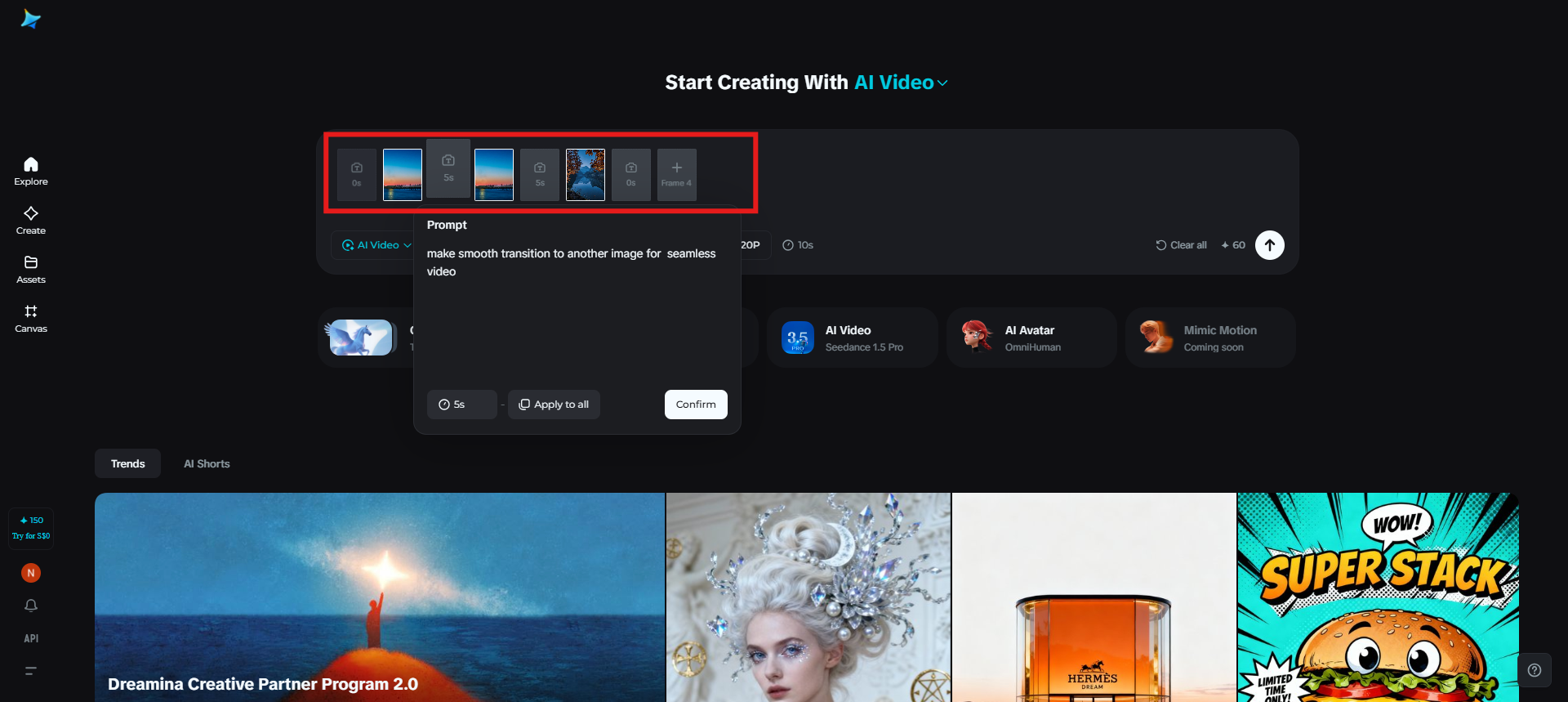The height and width of the screenshot is (702, 1568).
Task: Confirm the transition prompt
Action: coord(696,405)
